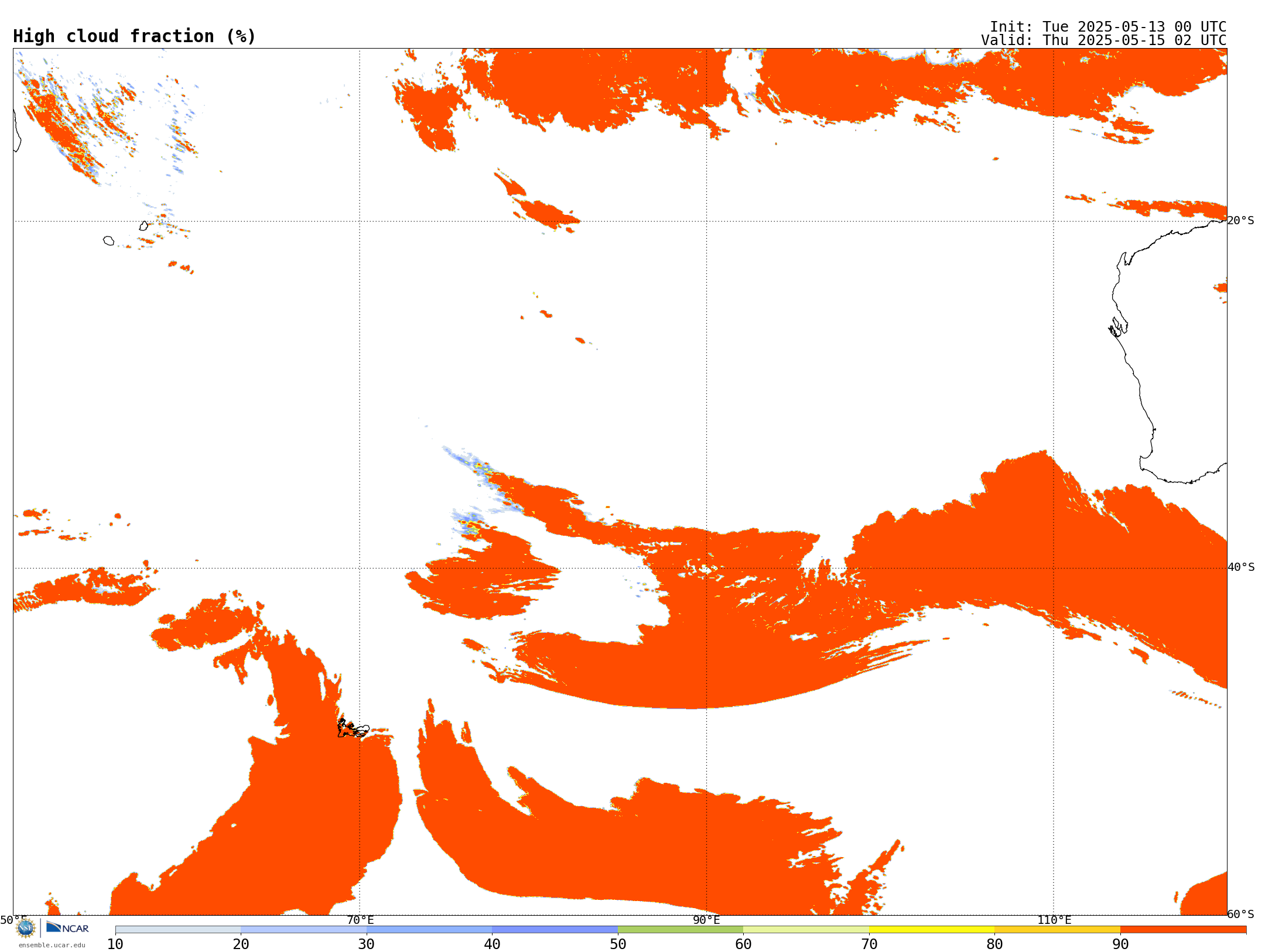
Task: Click the colorbar tick label 70
Action: pyautogui.click(x=869, y=944)
